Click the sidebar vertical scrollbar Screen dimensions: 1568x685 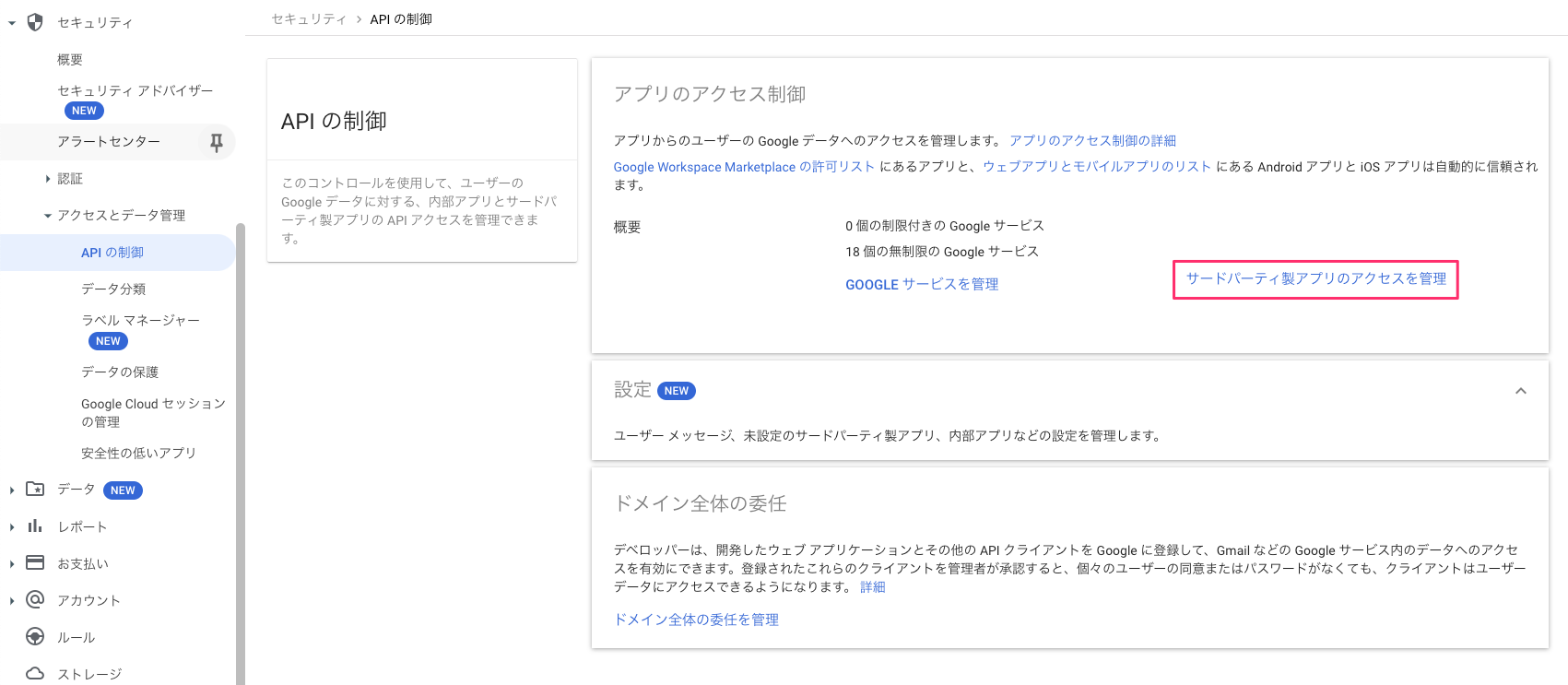[241, 454]
